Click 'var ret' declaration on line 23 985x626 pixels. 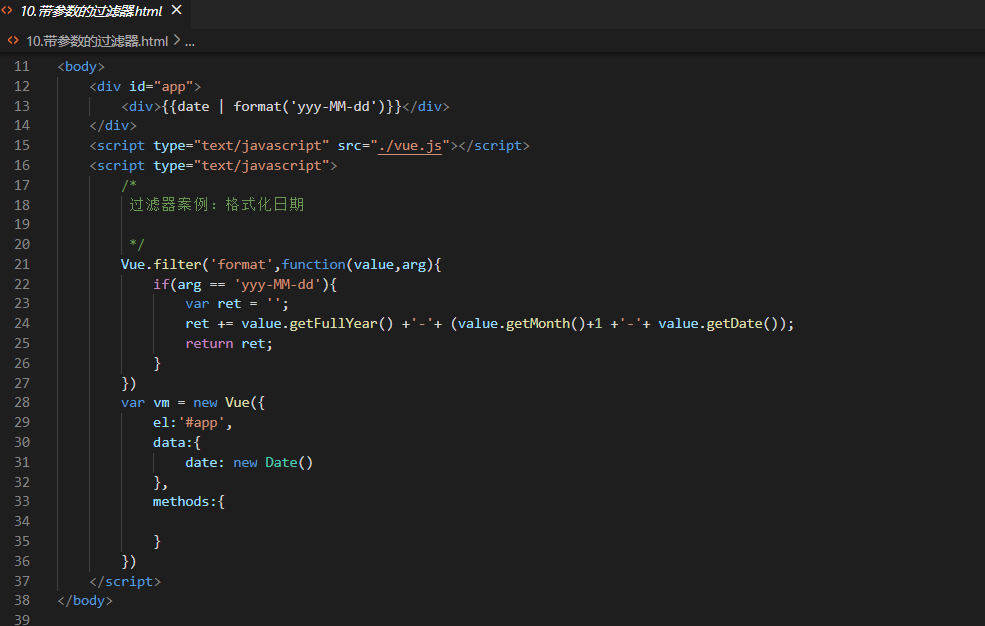tap(213, 304)
